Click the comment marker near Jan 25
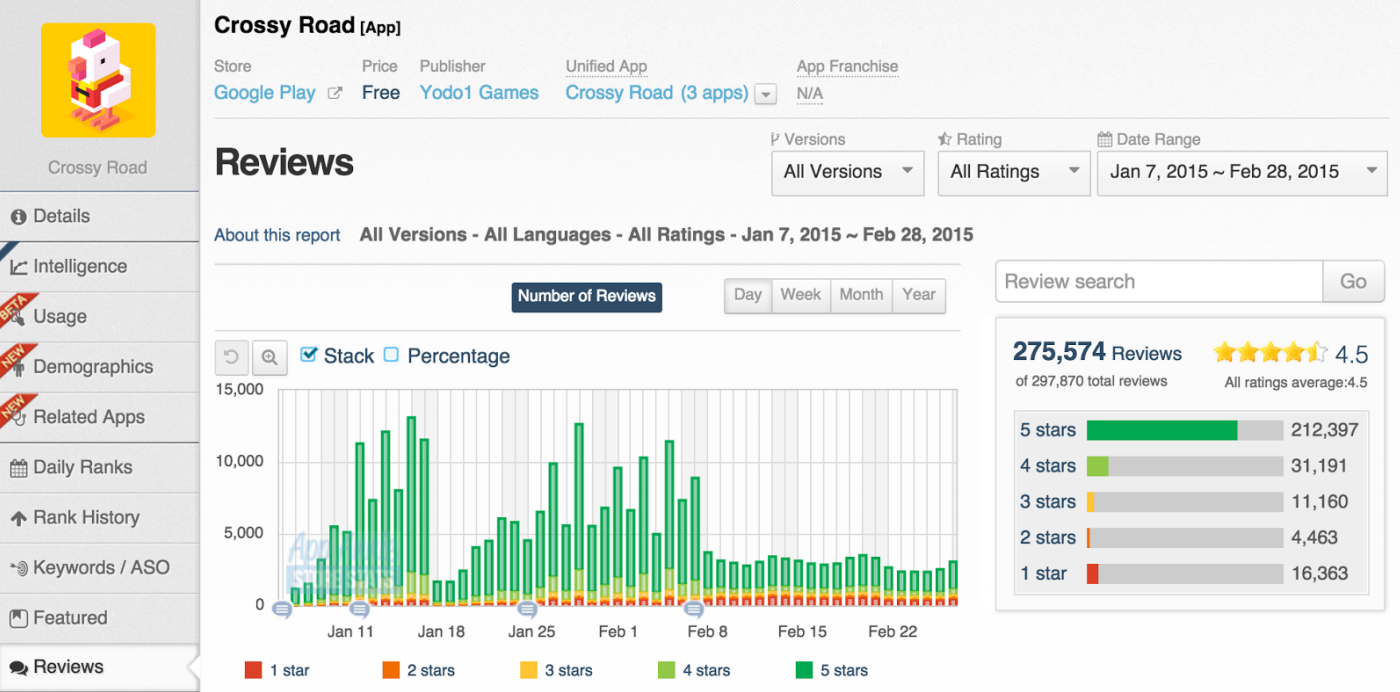The width and height of the screenshot is (1400, 692). click(x=527, y=608)
